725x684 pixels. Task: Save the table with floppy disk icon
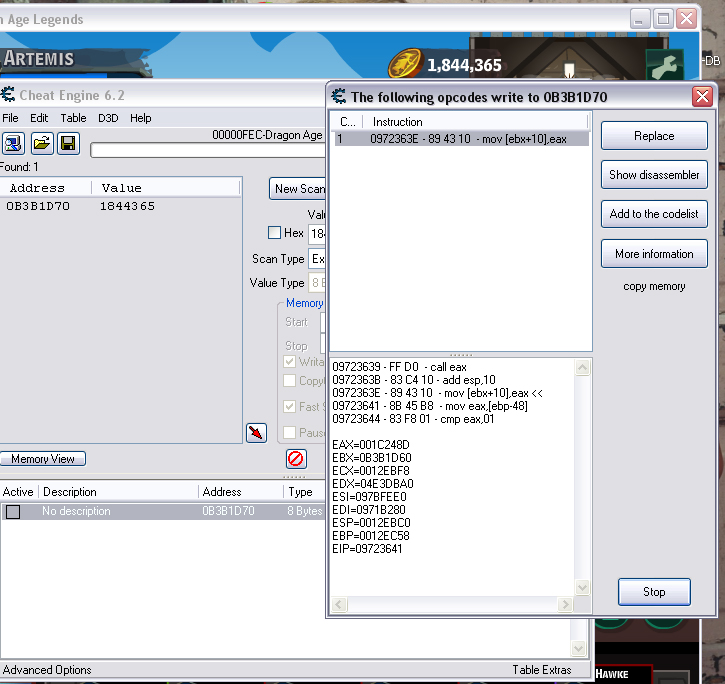68,143
